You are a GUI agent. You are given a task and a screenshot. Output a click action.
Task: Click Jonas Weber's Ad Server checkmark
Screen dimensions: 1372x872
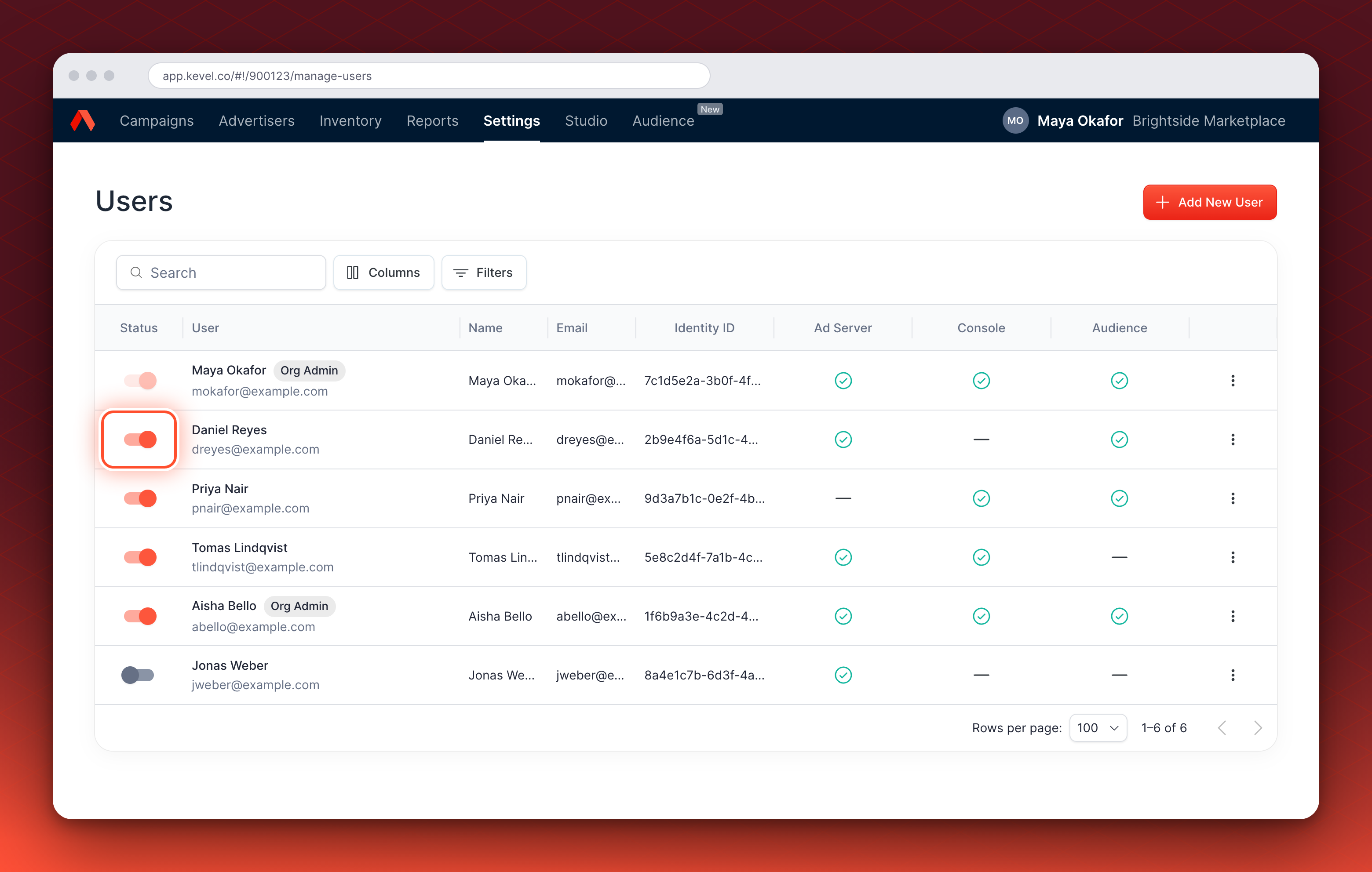coord(843,675)
